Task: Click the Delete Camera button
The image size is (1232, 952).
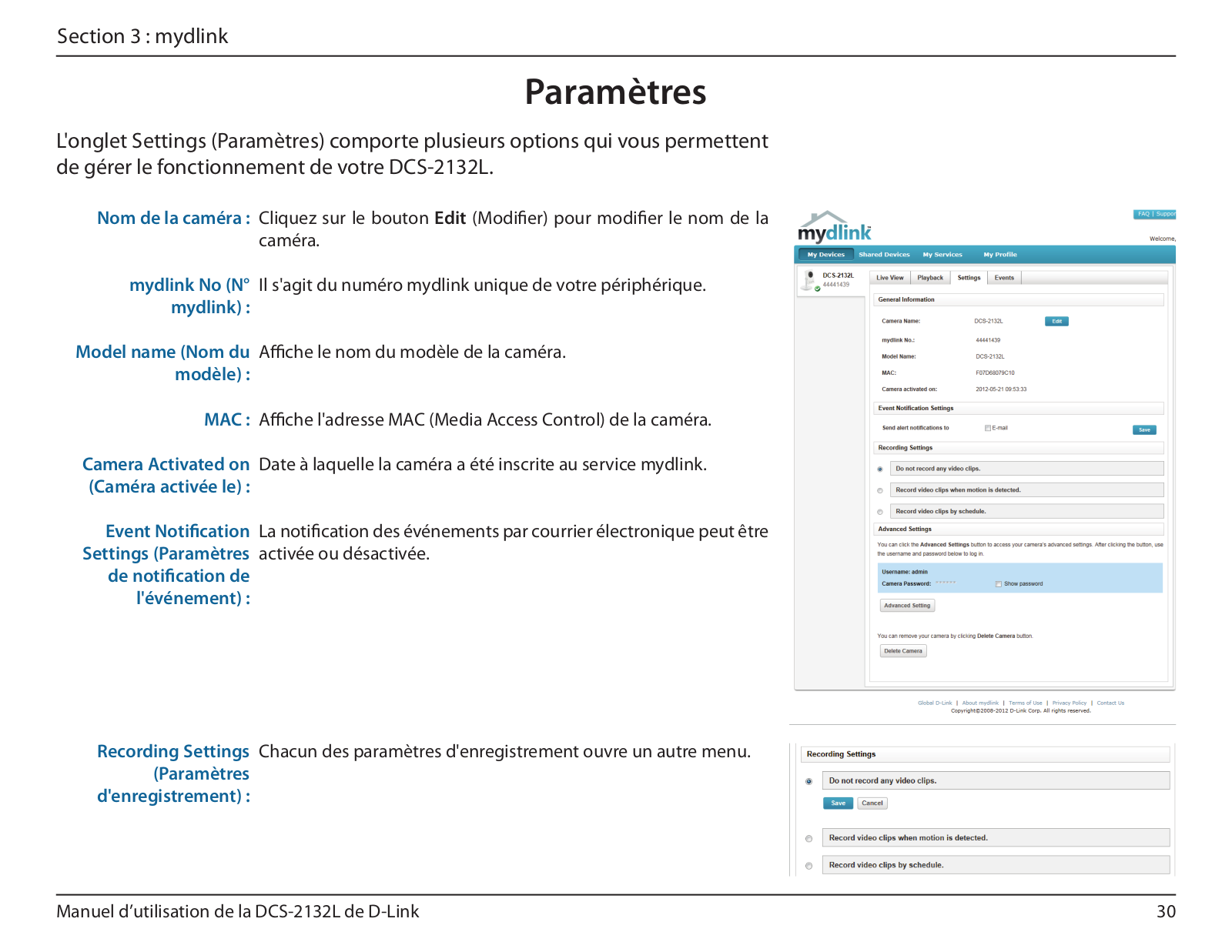Action: (903, 651)
